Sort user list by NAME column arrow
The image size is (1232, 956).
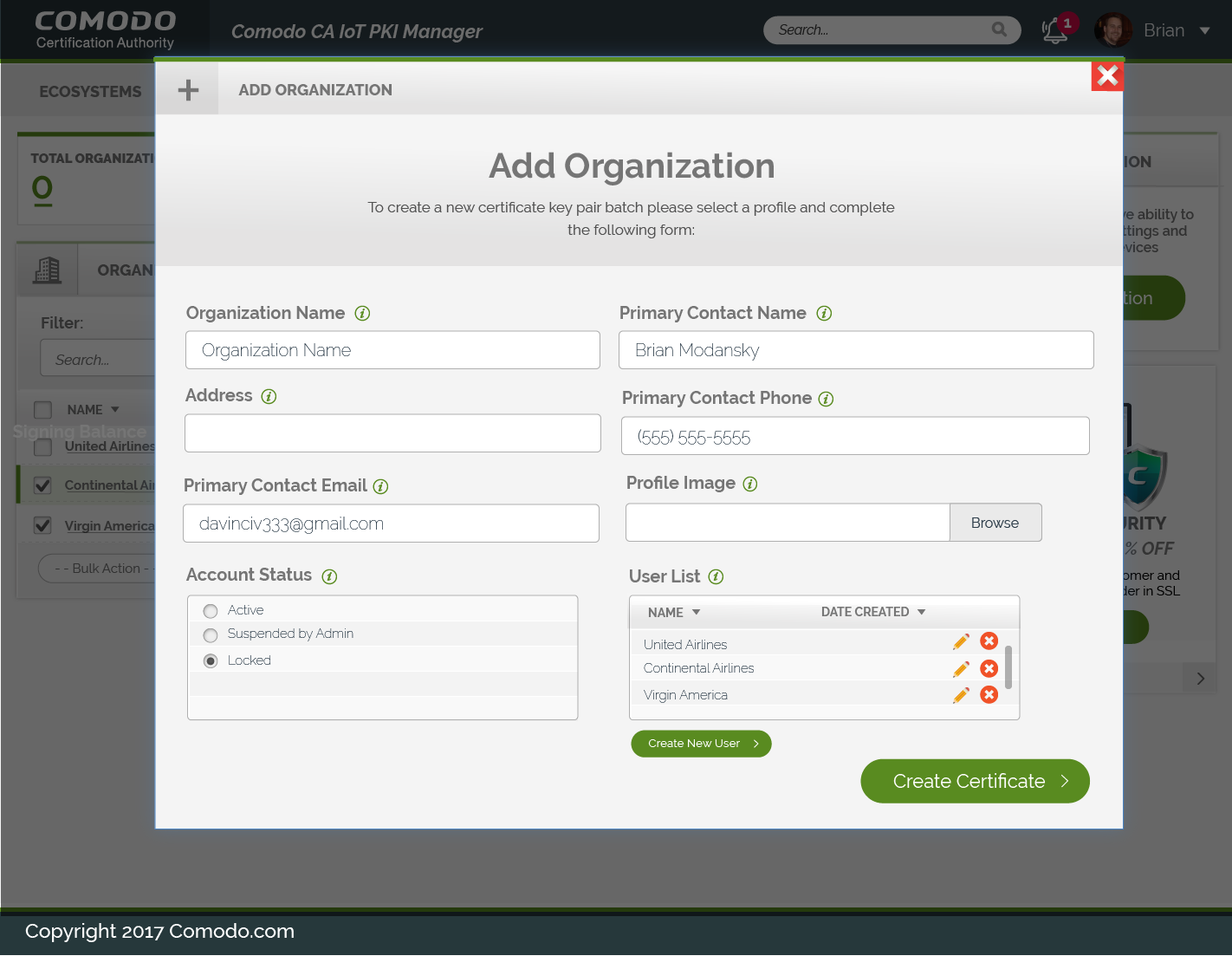click(696, 612)
